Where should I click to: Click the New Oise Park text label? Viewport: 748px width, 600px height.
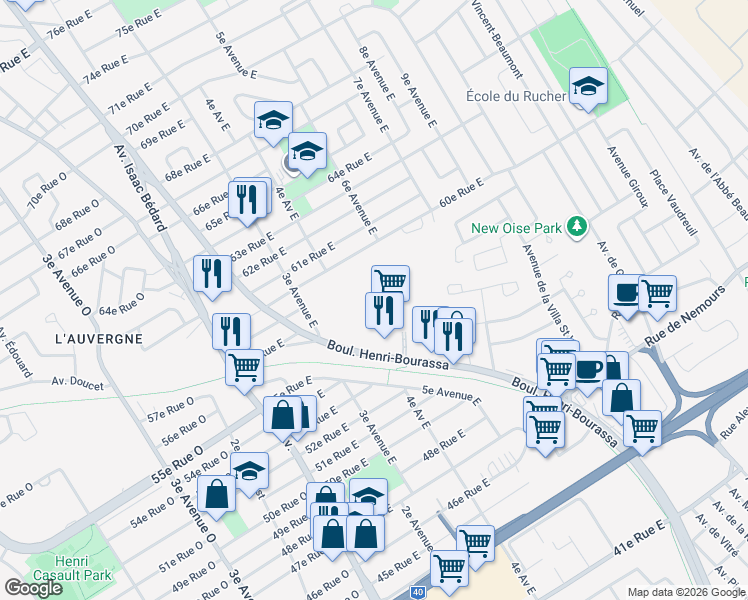point(517,228)
